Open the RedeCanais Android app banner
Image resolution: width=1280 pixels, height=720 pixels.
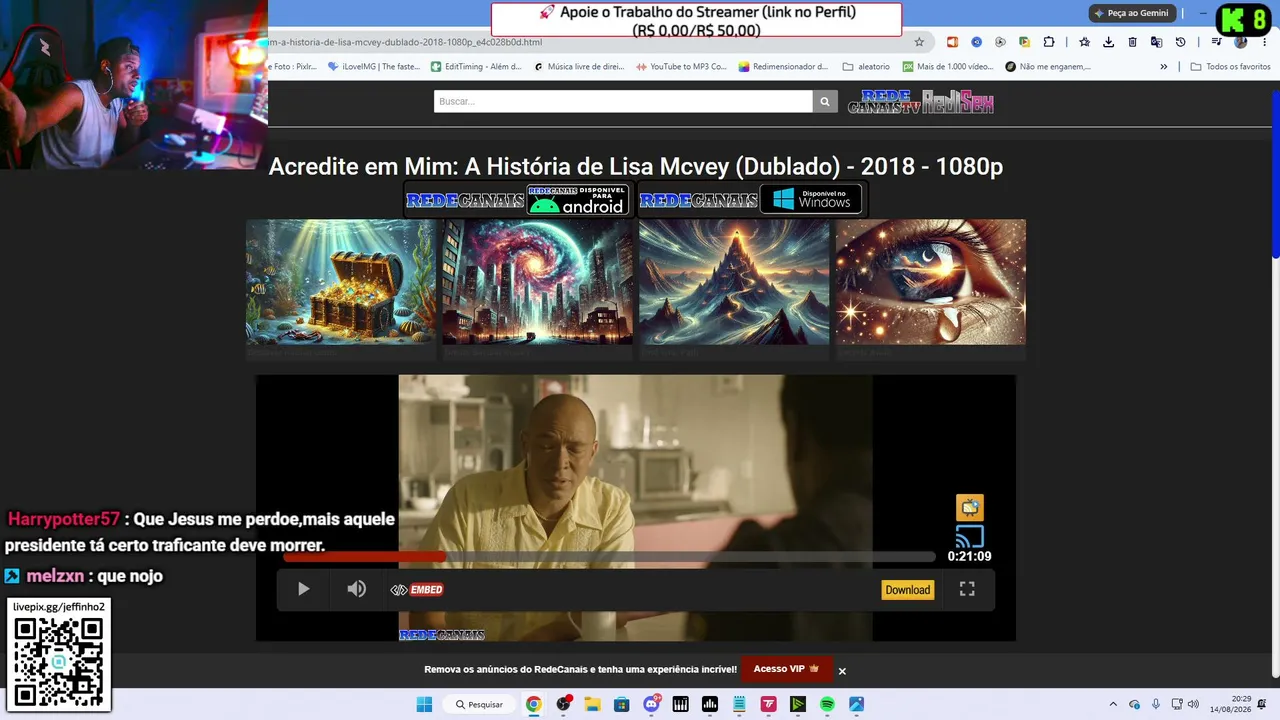(x=517, y=200)
